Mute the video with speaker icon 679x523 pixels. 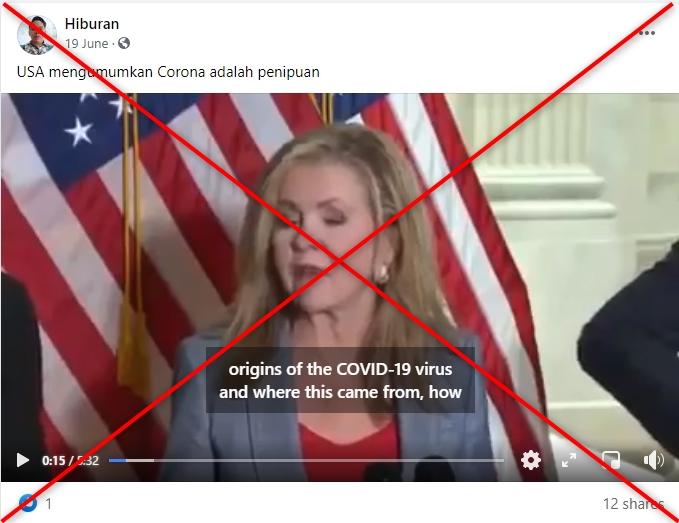click(653, 460)
